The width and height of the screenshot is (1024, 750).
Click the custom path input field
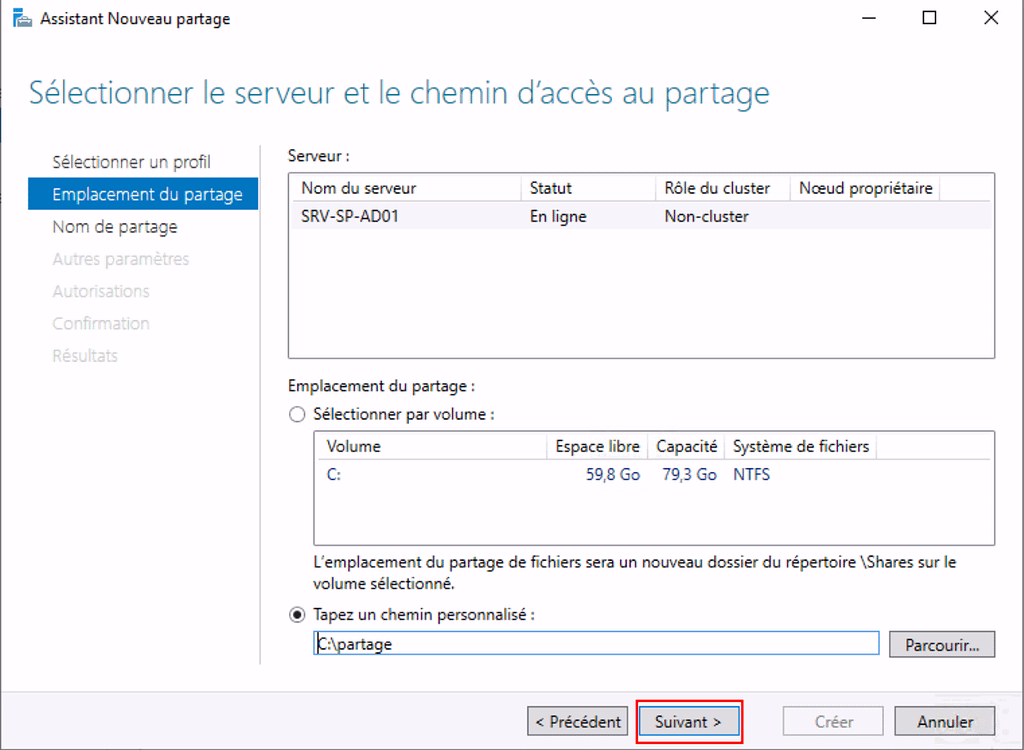click(x=596, y=644)
